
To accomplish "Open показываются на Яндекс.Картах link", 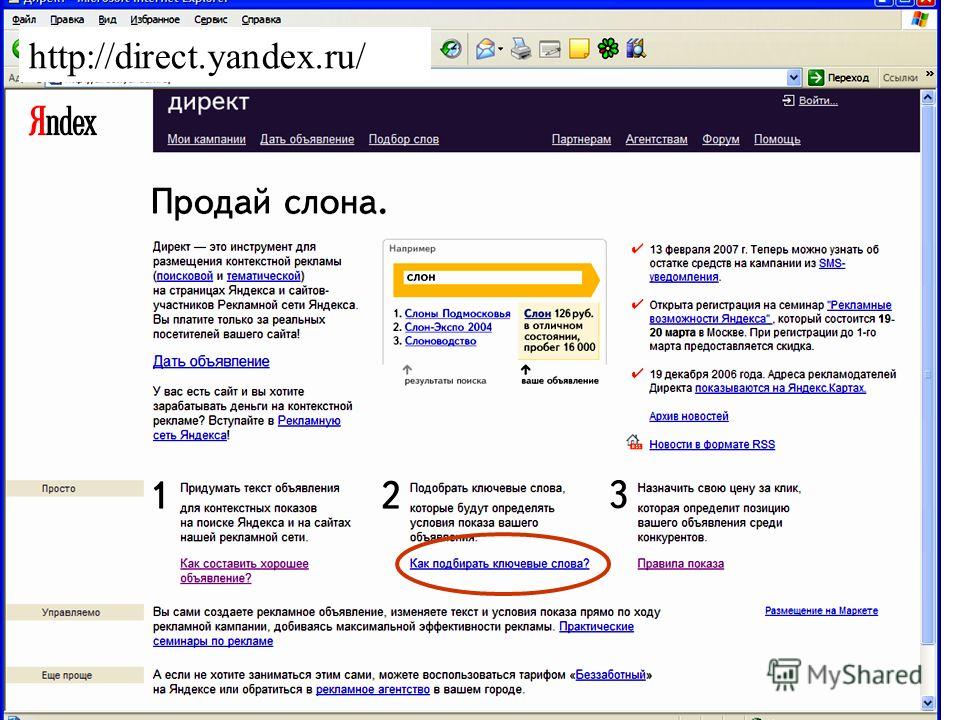I will (x=780, y=388).
